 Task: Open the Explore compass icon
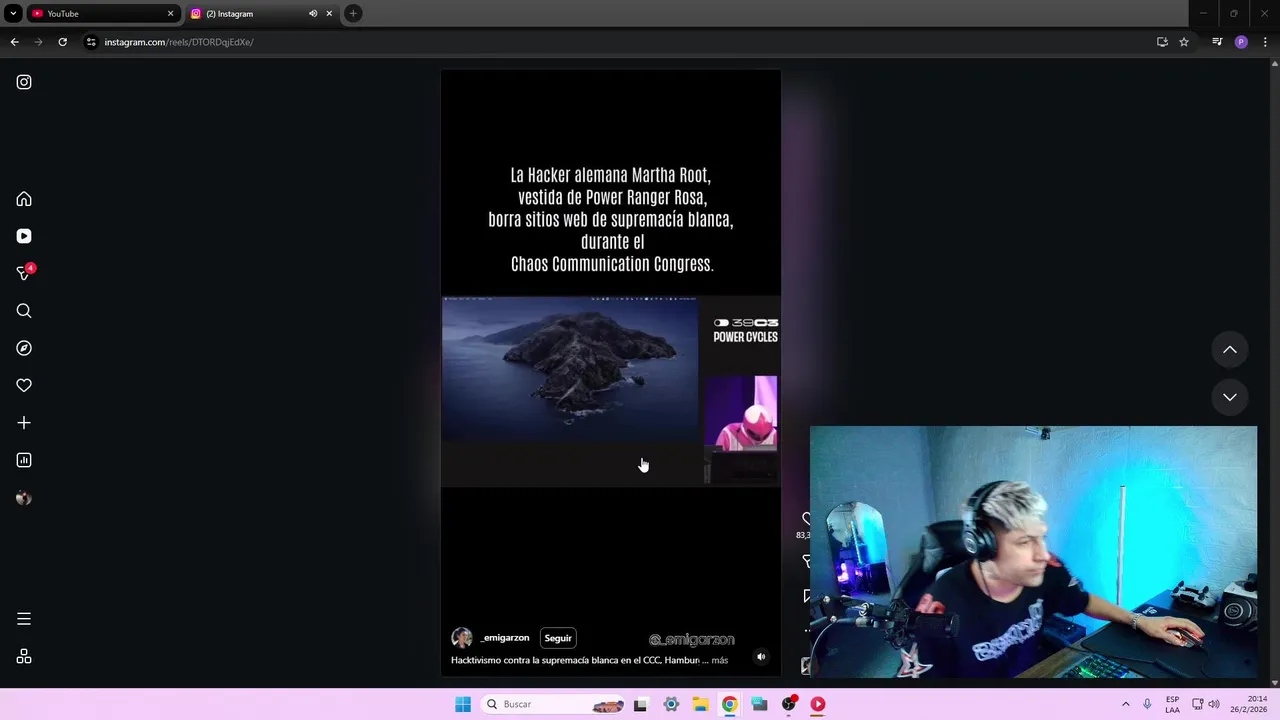click(x=24, y=348)
